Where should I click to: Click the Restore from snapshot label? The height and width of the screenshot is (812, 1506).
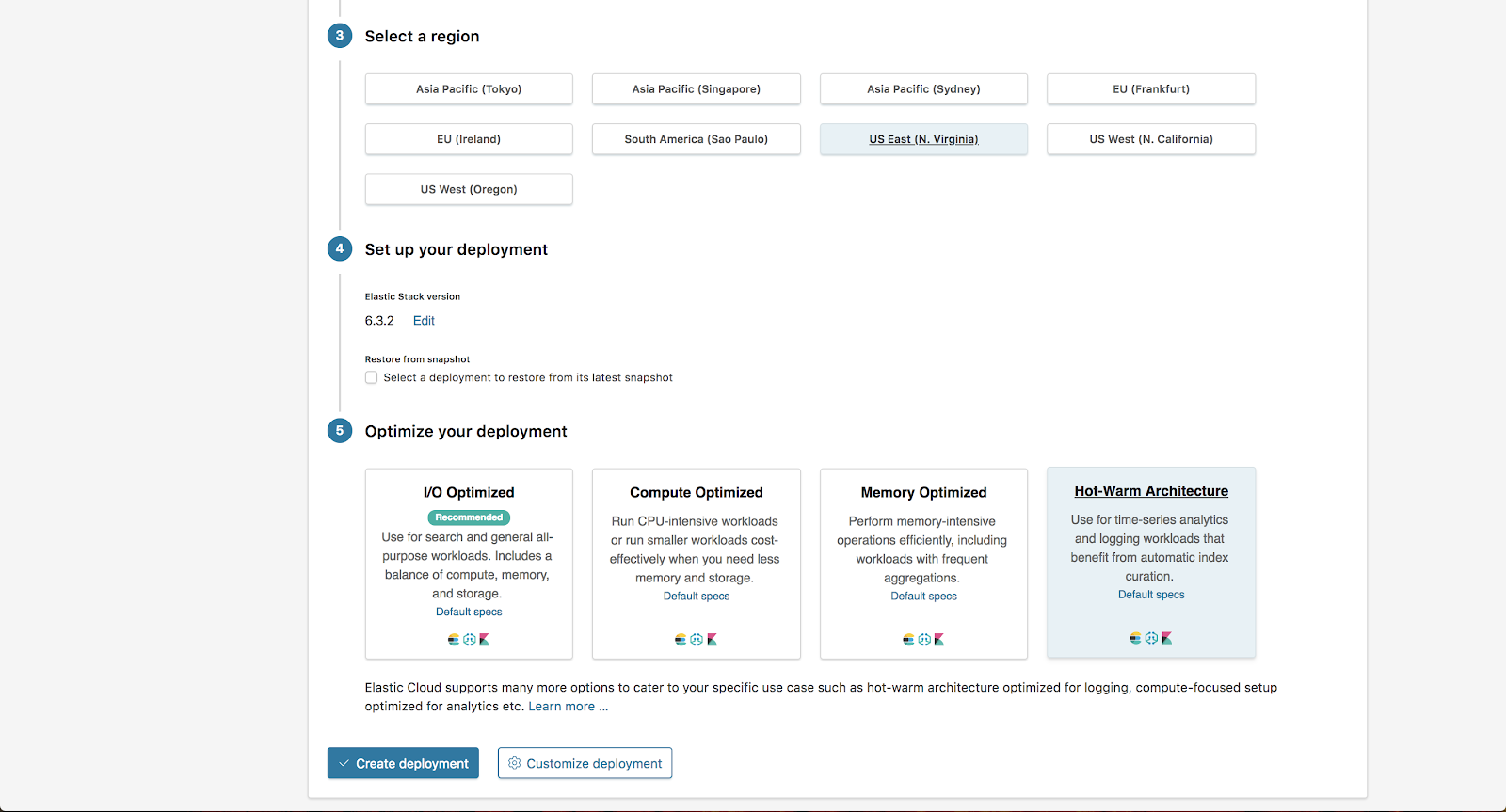417,359
